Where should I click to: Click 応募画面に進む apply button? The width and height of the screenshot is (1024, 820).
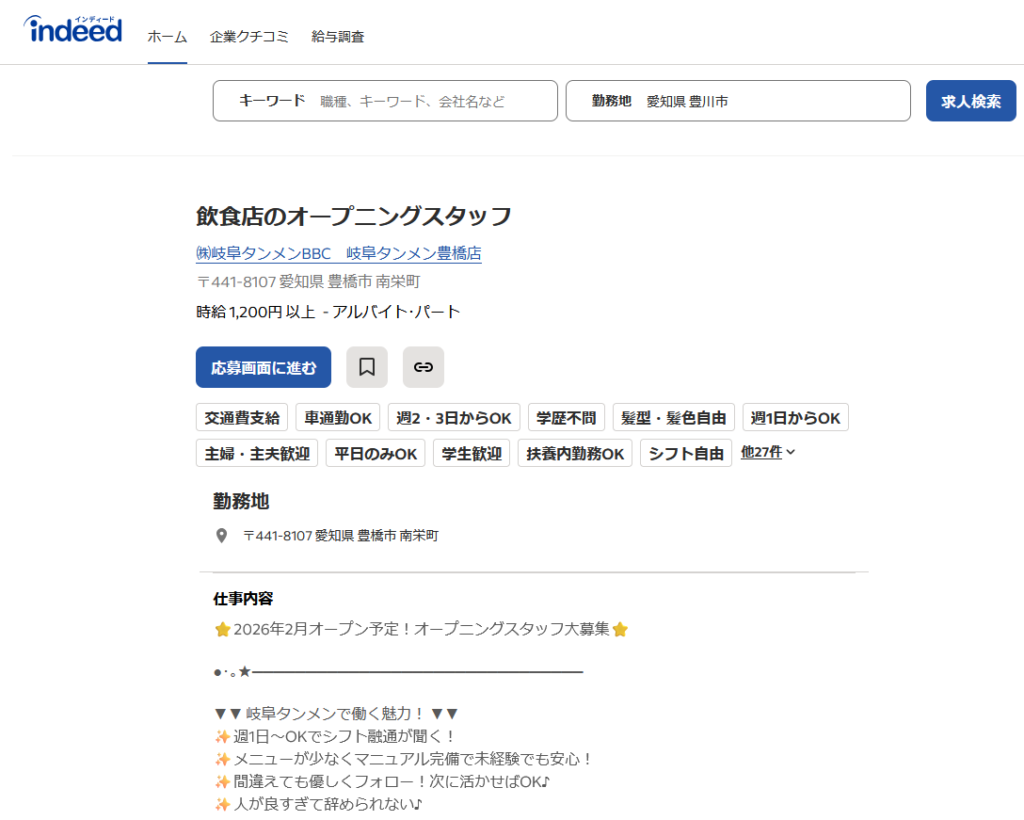263,367
